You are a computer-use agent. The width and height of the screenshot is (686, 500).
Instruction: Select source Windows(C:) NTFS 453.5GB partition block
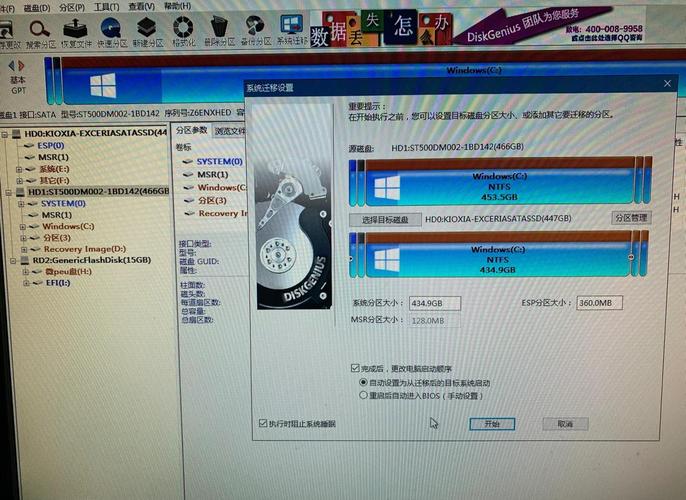tap(500, 182)
